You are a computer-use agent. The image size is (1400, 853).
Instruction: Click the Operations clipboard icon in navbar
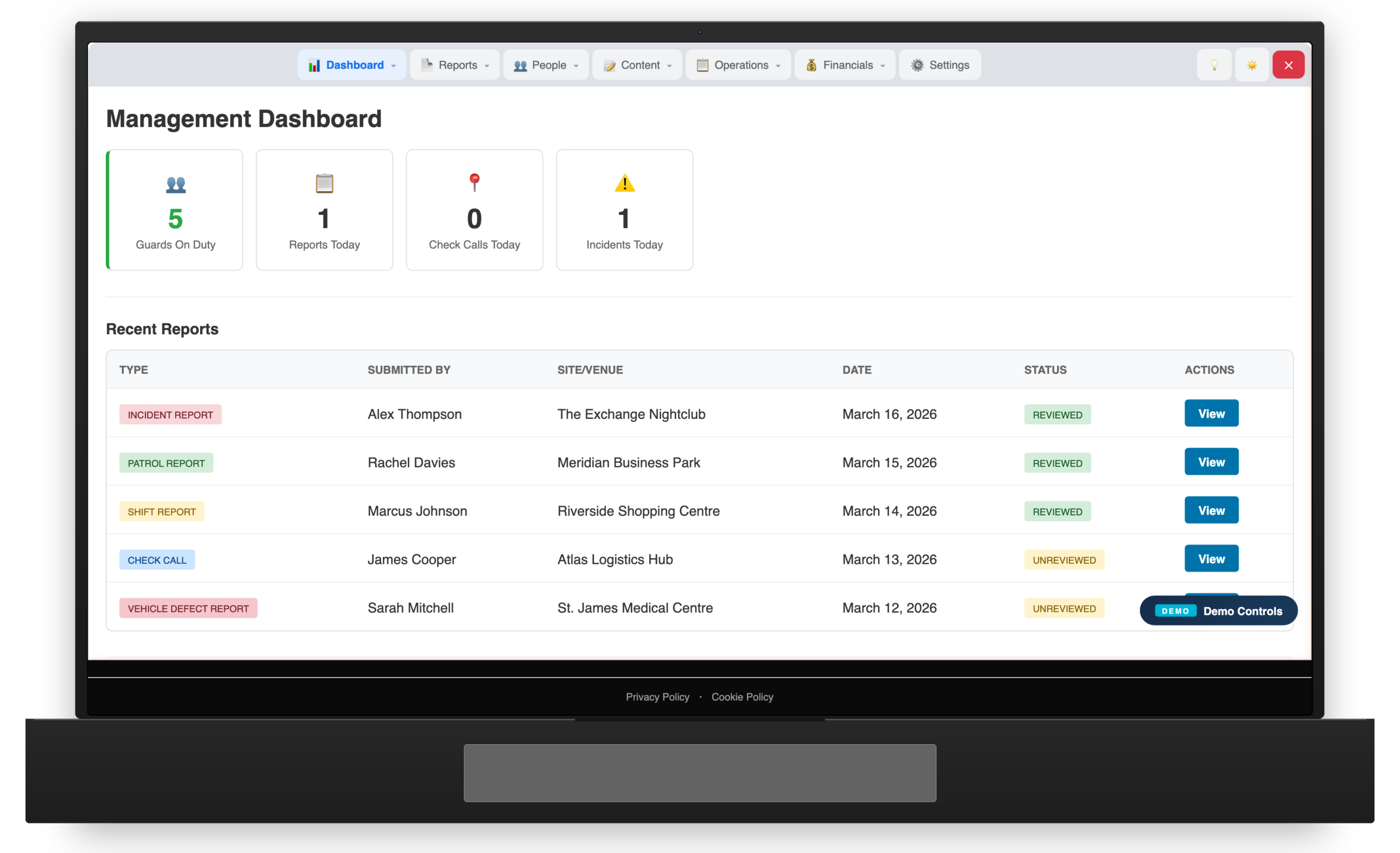pos(702,65)
